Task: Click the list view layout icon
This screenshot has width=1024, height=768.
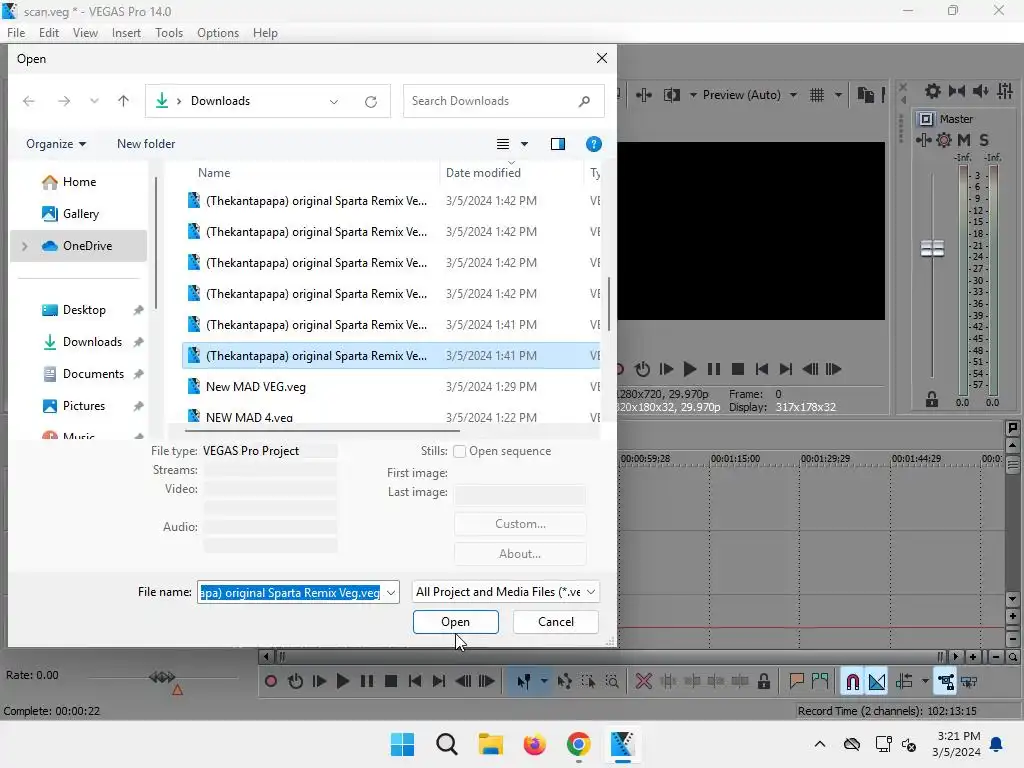Action: (x=503, y=144)
